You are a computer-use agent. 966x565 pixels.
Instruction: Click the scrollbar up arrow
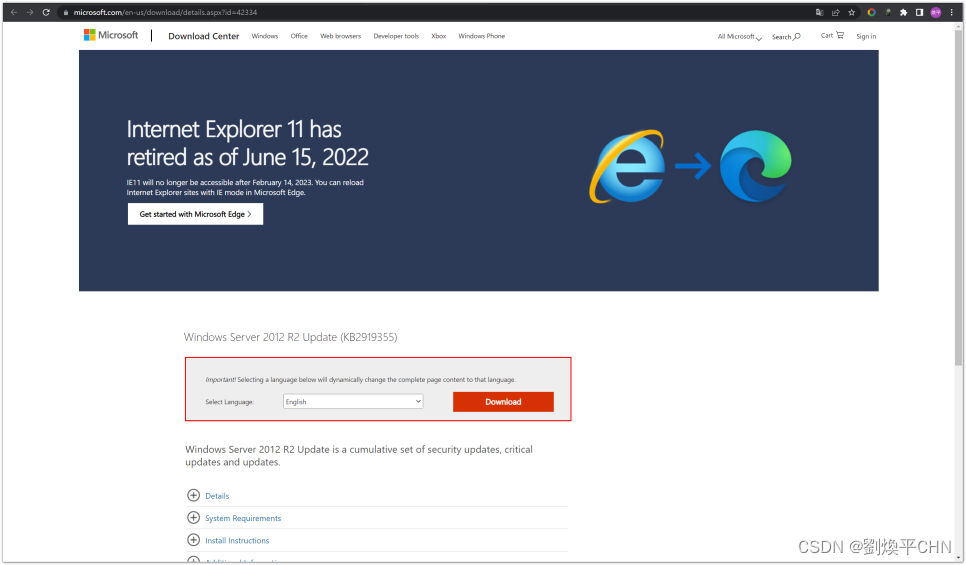959,26
